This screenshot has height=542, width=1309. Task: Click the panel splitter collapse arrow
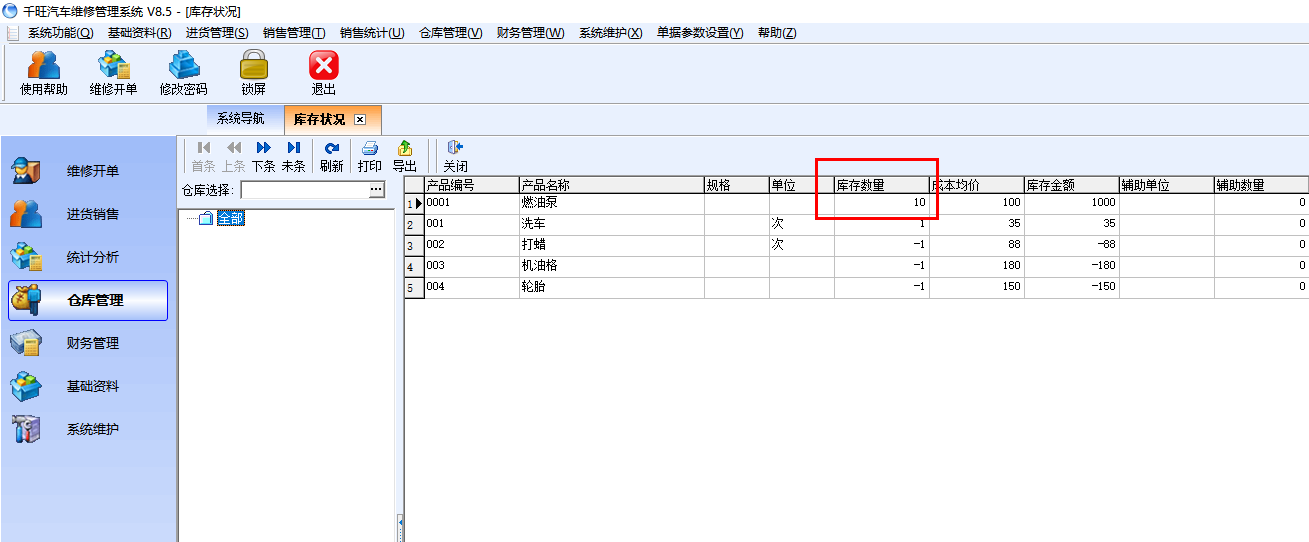(x=400, y=524)
